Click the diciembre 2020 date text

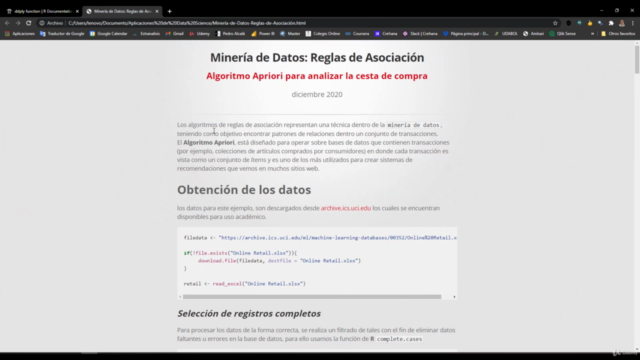tap(317, 94)
